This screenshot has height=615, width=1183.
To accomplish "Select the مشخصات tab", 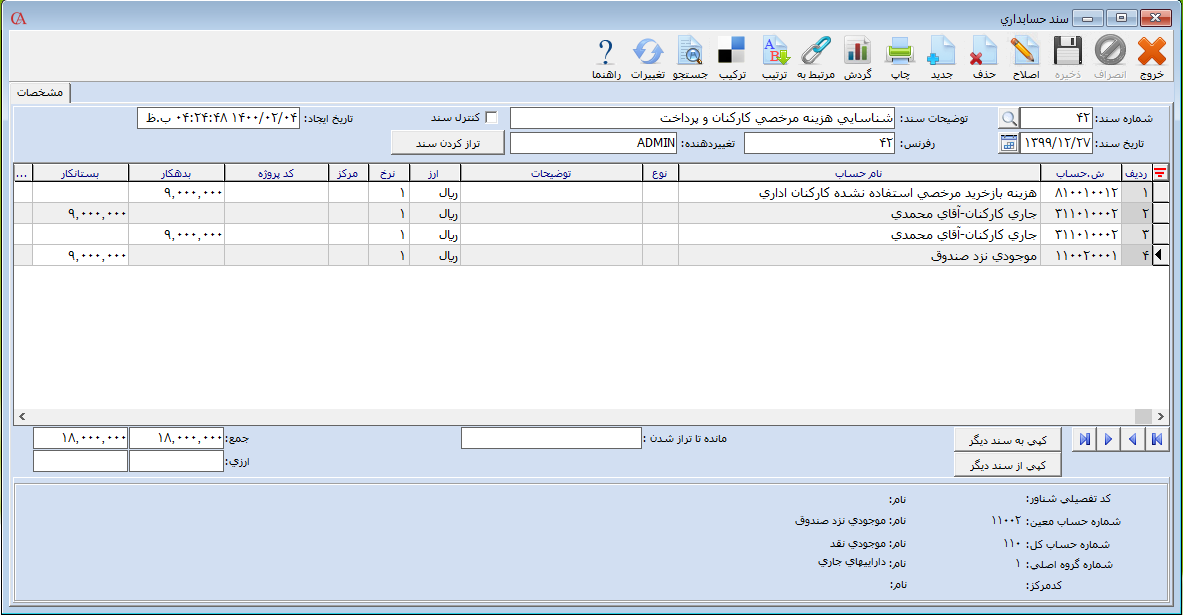I will click(x=40, y=92).
